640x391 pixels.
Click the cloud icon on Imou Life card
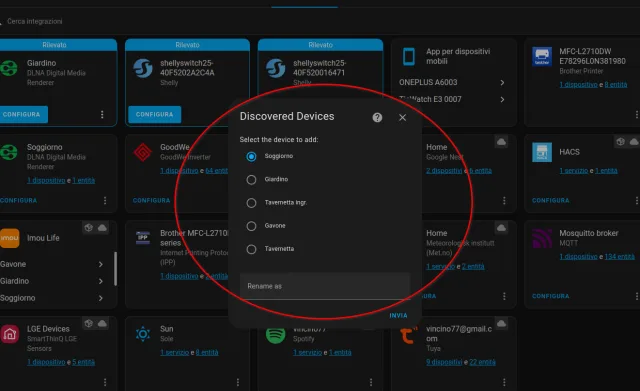point(102,228)
